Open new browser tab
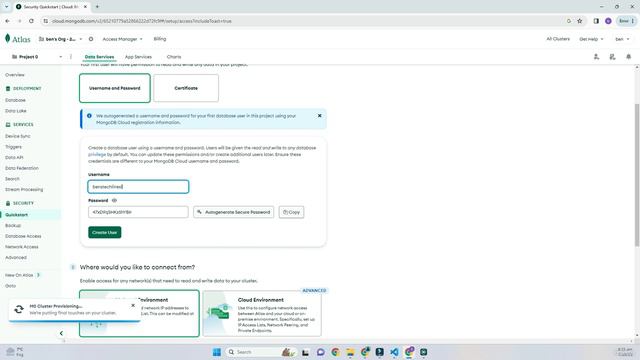Viewport: 640px width, 360px height. (x=97, y=7)
